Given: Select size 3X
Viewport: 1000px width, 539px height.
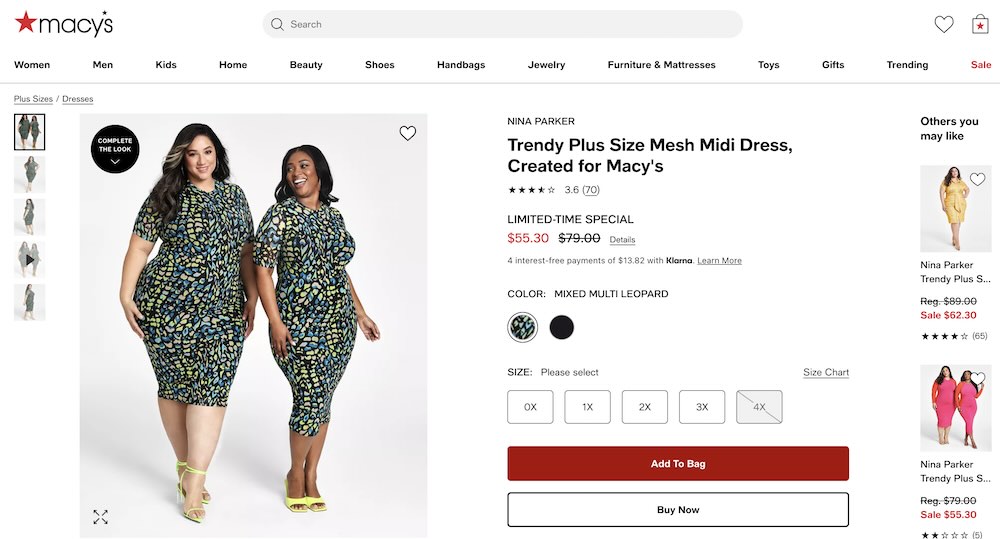Looking at the screenshot, I should pos(702,407).
